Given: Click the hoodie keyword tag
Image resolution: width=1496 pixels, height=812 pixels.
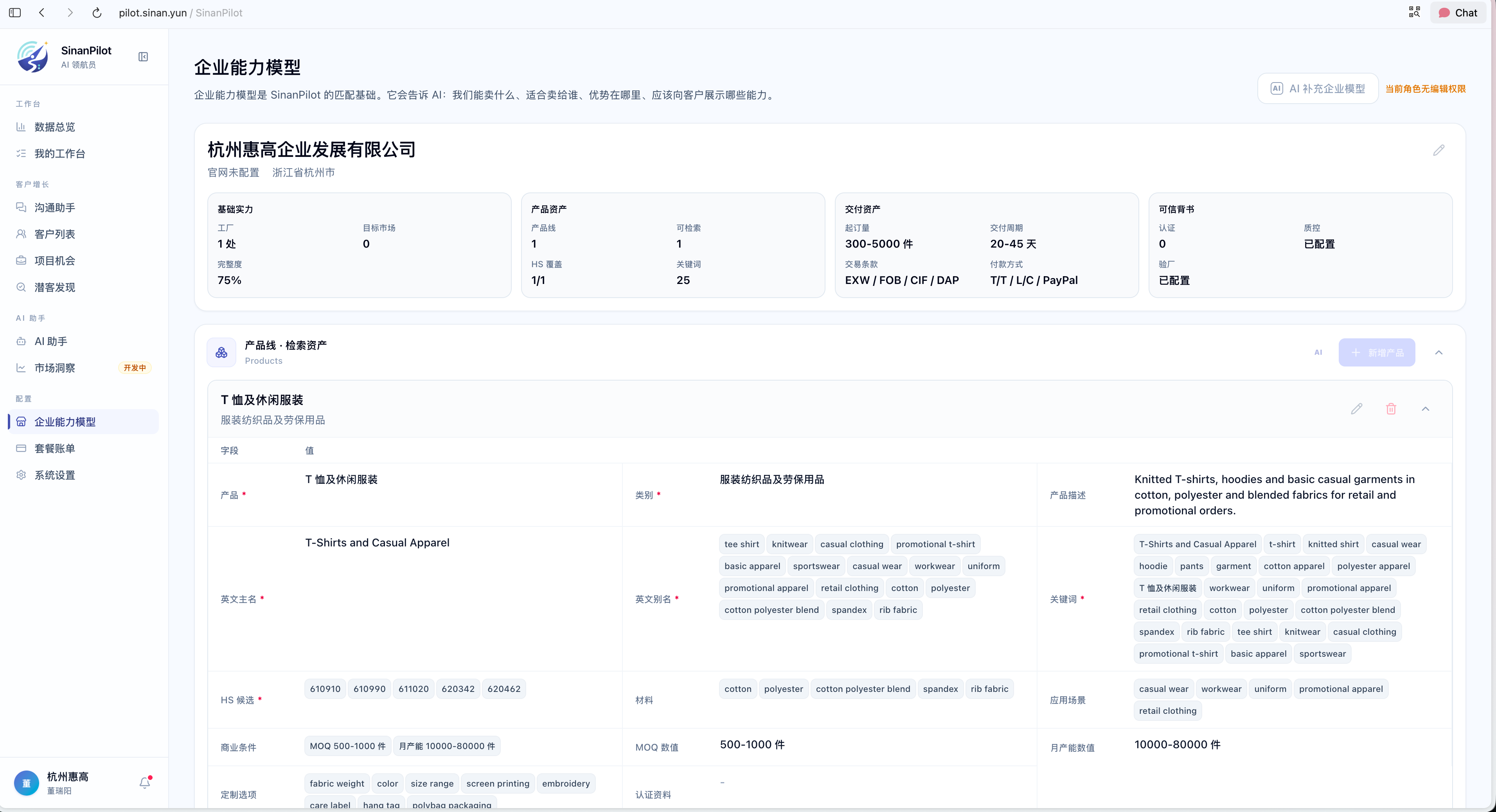Looking at the screenshot, I should tap(1153, 566).
